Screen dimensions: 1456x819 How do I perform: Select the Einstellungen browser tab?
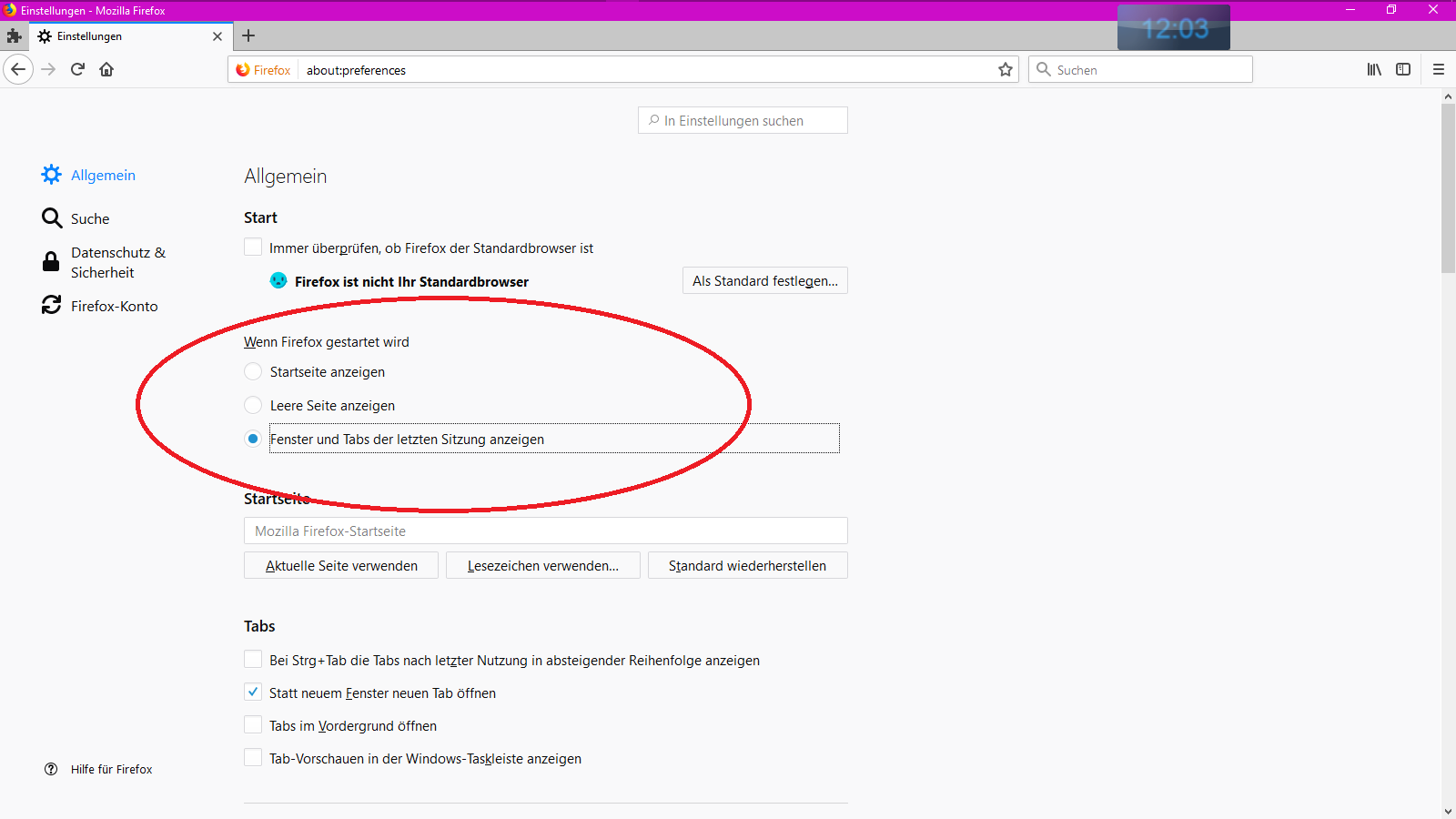point(130,36)
